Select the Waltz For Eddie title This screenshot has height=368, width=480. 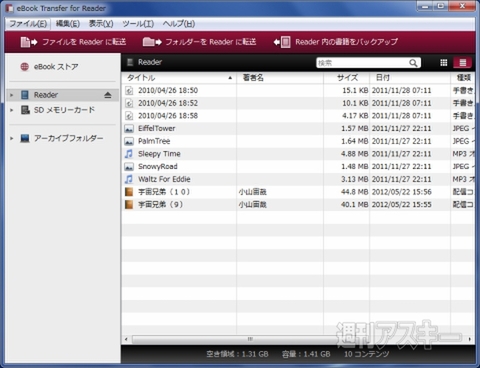point(164,179)
